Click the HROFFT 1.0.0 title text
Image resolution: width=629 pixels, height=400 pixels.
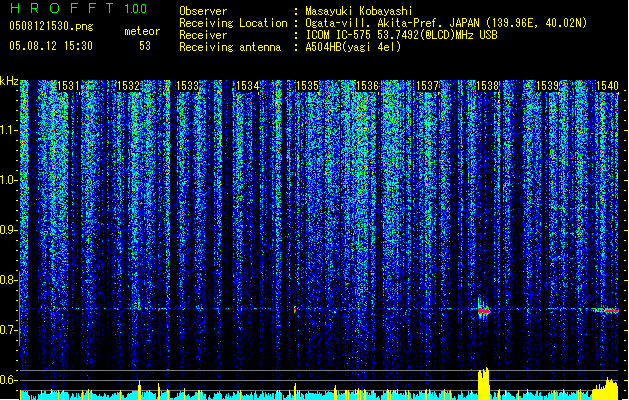coord(78,8)
